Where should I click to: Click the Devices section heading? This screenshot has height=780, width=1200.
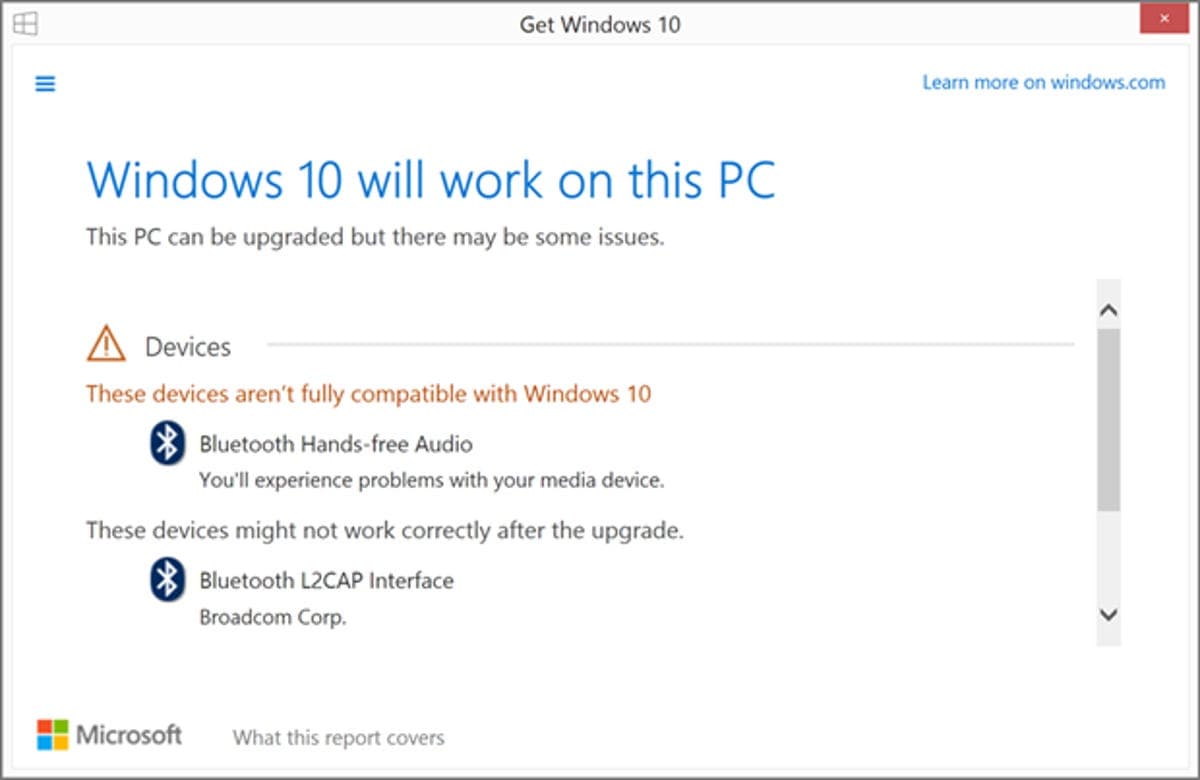pos(188,347)
